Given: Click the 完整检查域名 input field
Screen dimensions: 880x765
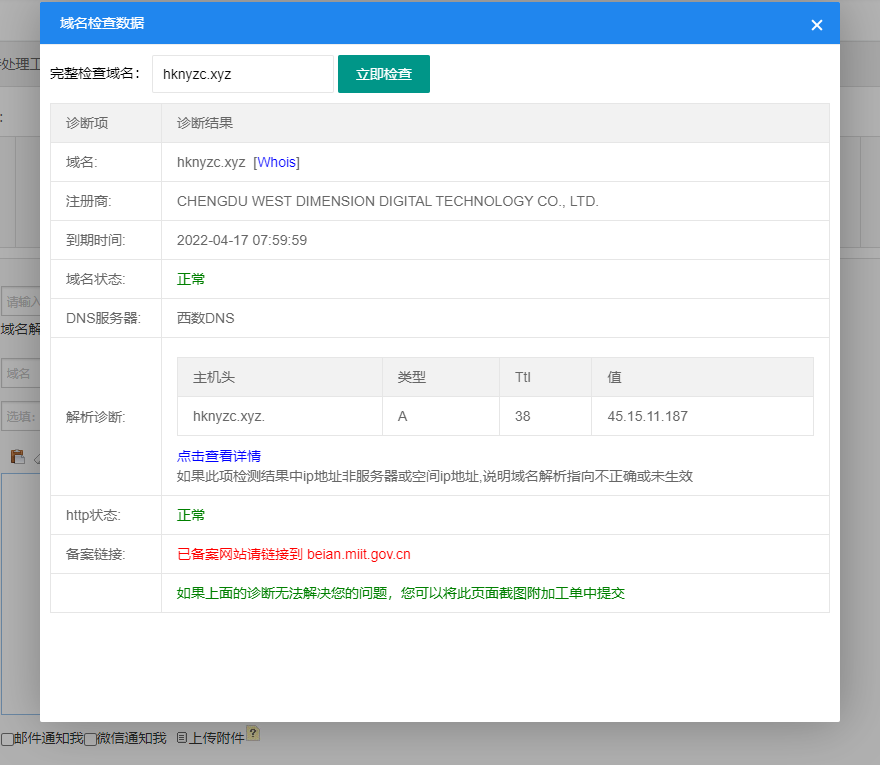Looking at the screenshot, I should [242, 74].
